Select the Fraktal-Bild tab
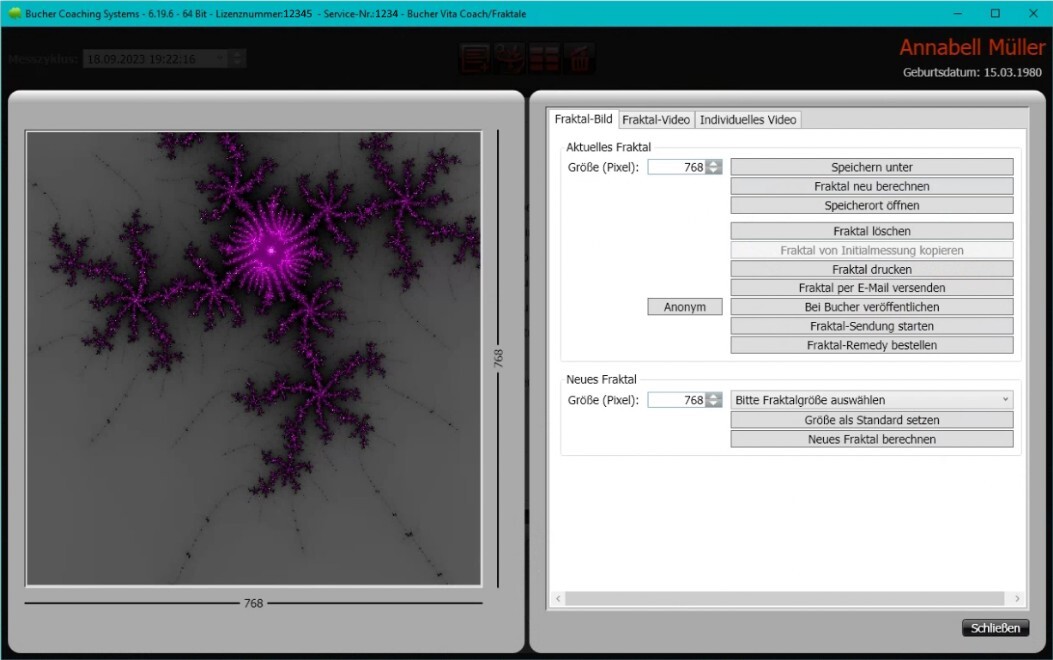The image size is (1053, 660). click(584, 119)
